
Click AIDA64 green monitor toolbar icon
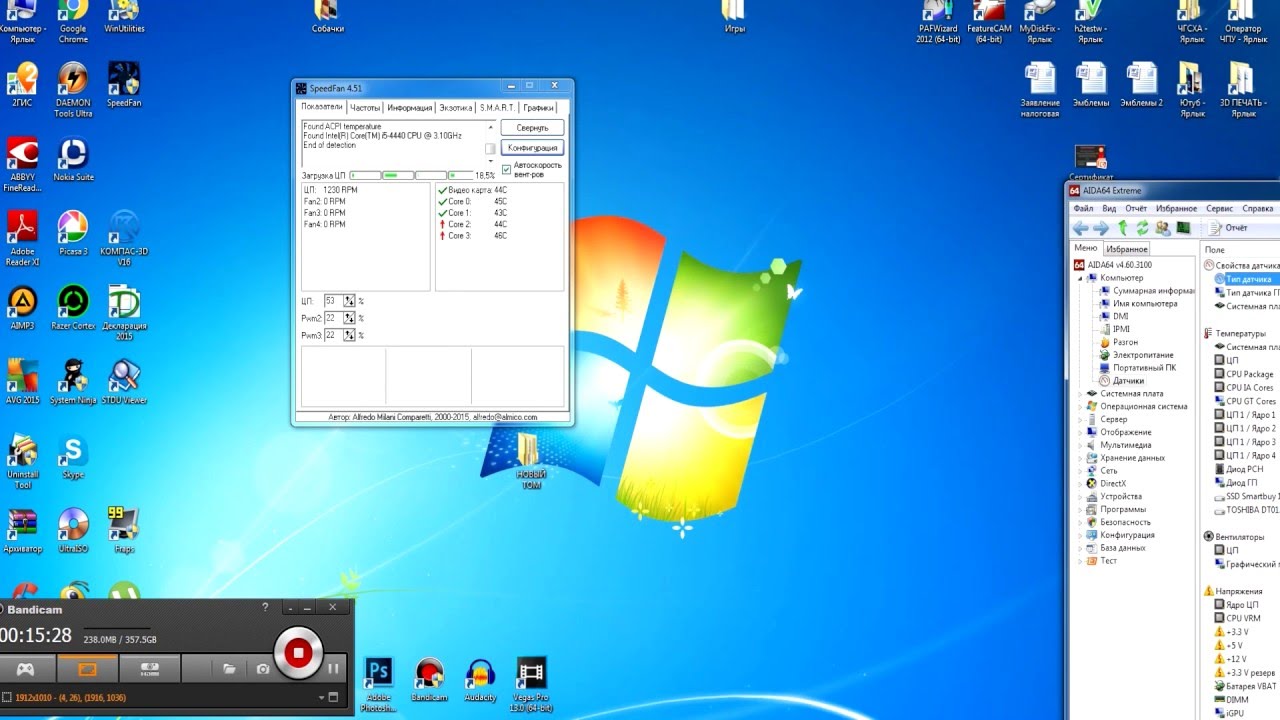pos(1183,228)
